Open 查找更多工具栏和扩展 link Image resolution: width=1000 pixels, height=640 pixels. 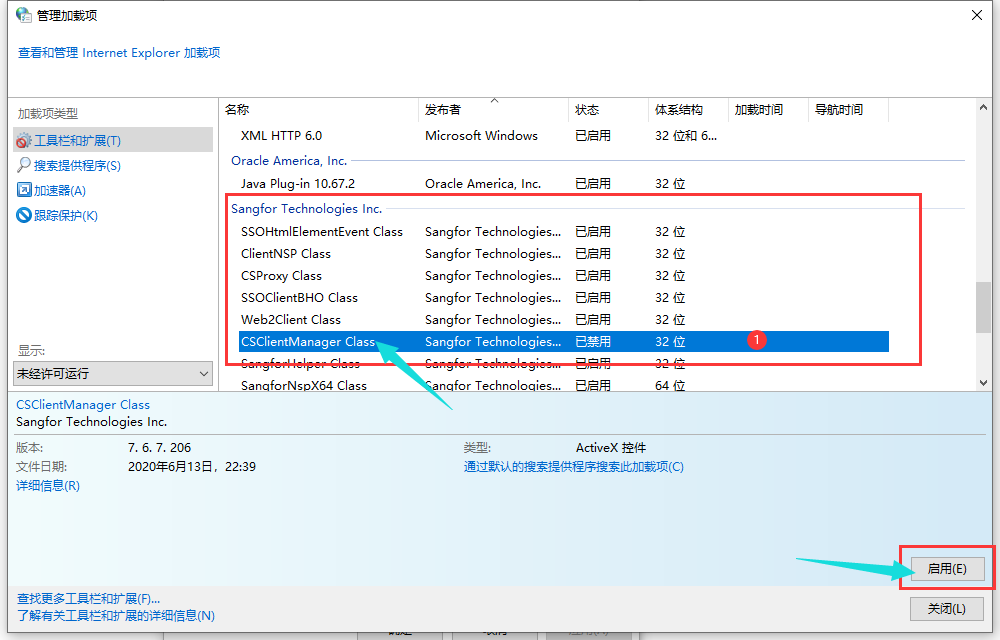tap(88, 598)
